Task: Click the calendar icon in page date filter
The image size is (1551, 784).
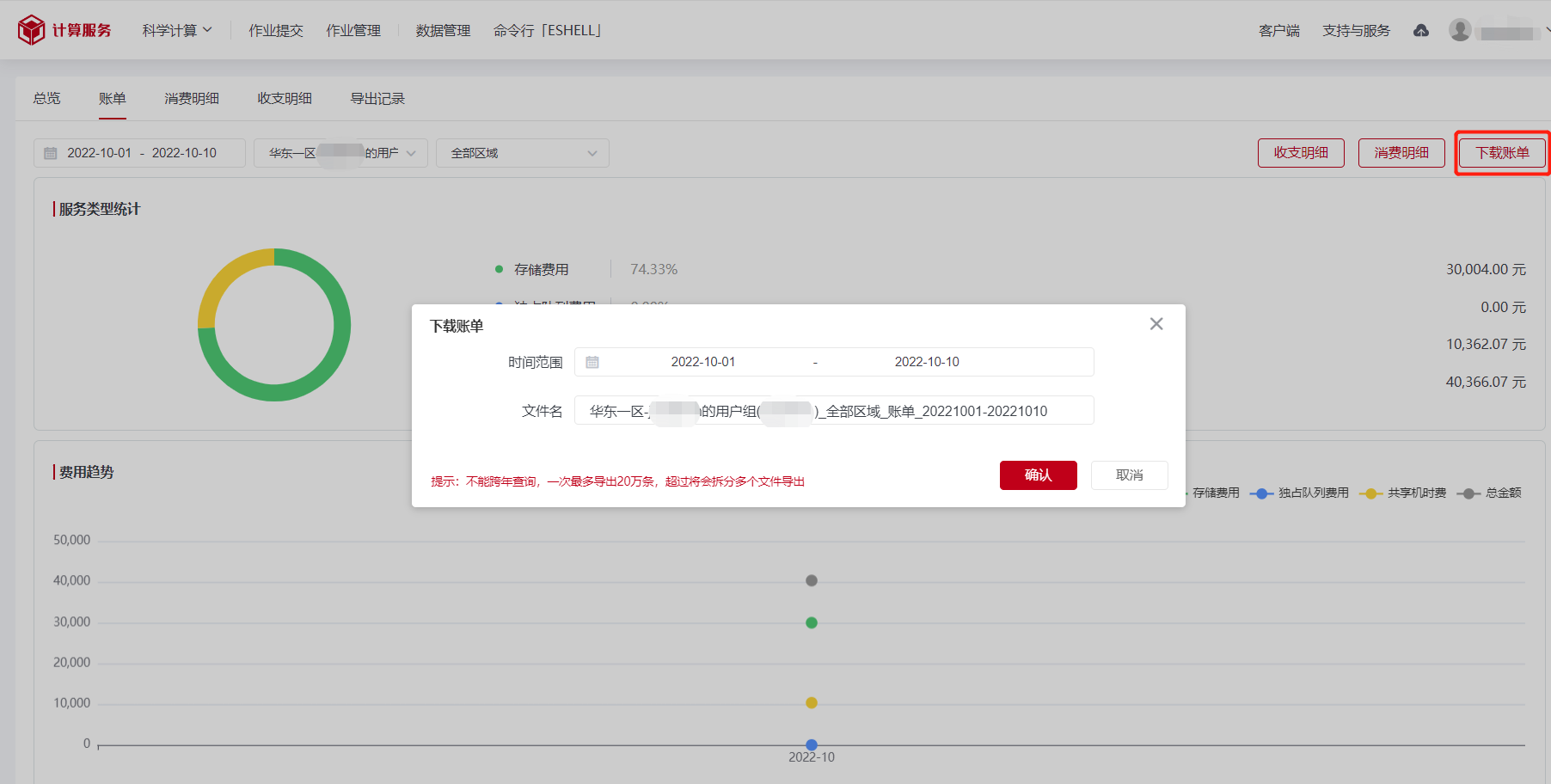Action: pos(51,153)
